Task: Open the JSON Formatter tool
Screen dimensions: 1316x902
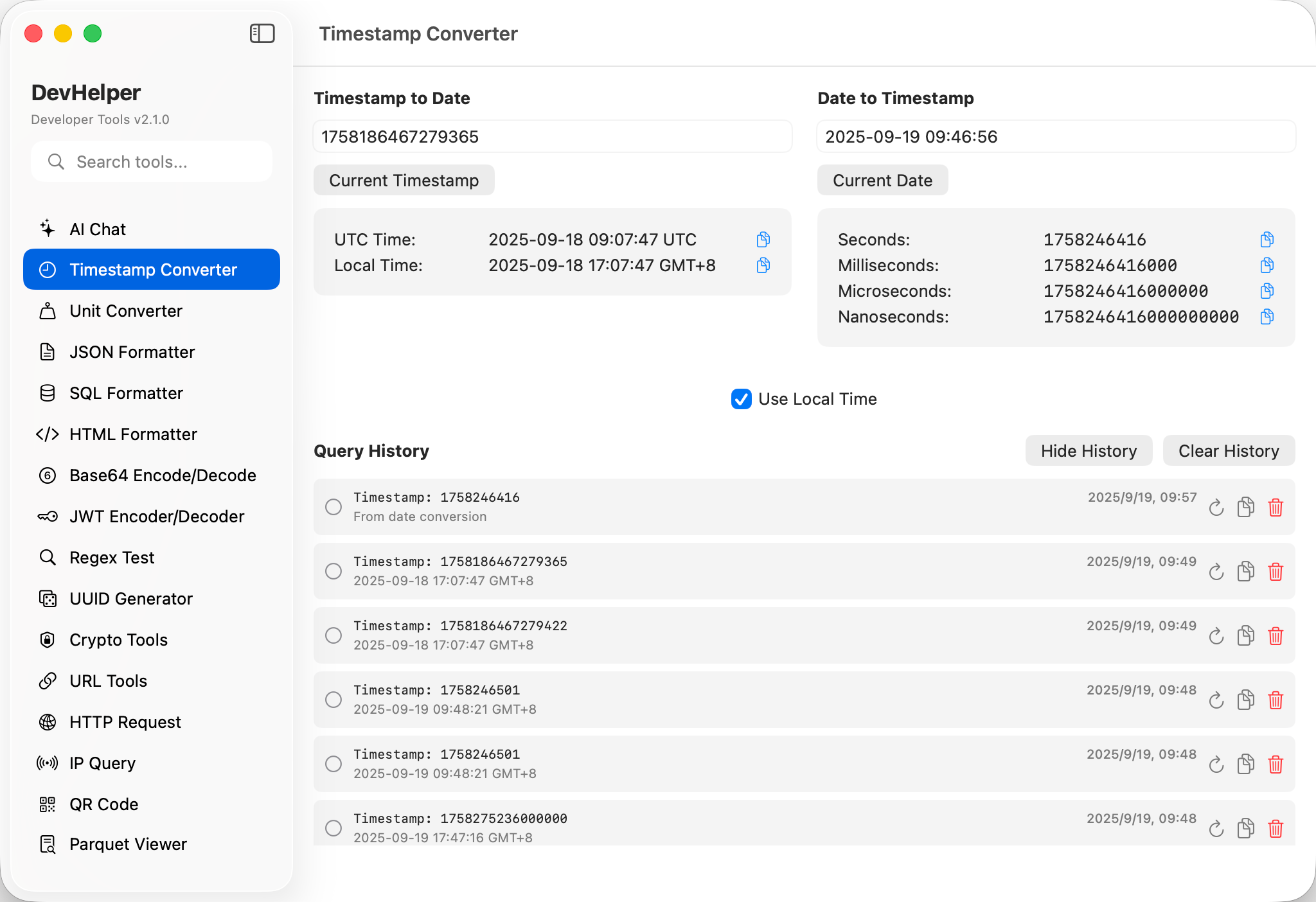Action: tap(132, 352)
